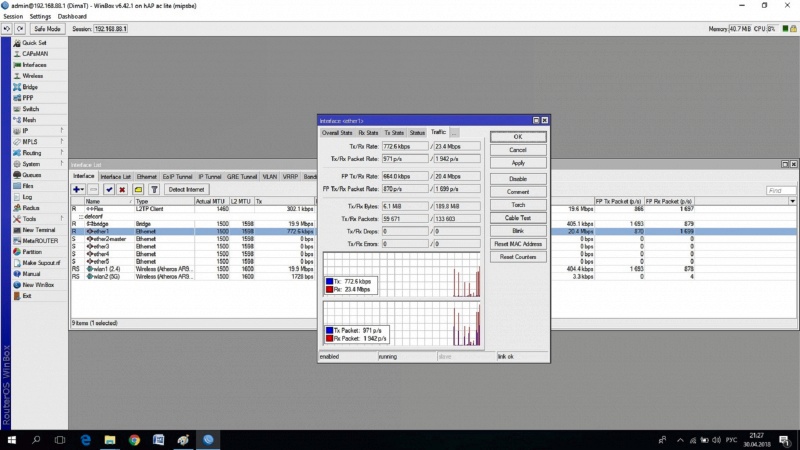Image resolution: width=800 pixels, height=450 pixels.
Task: Click the blue checkmark enable icon
Action: tap(108, 189)
